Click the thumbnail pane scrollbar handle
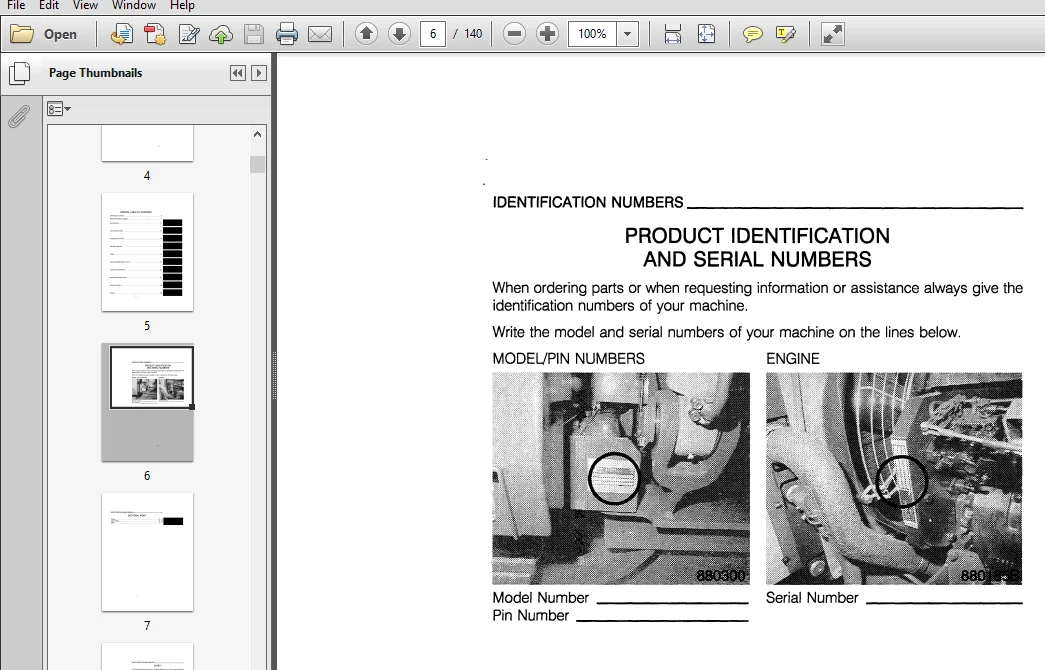 (257, 164)
